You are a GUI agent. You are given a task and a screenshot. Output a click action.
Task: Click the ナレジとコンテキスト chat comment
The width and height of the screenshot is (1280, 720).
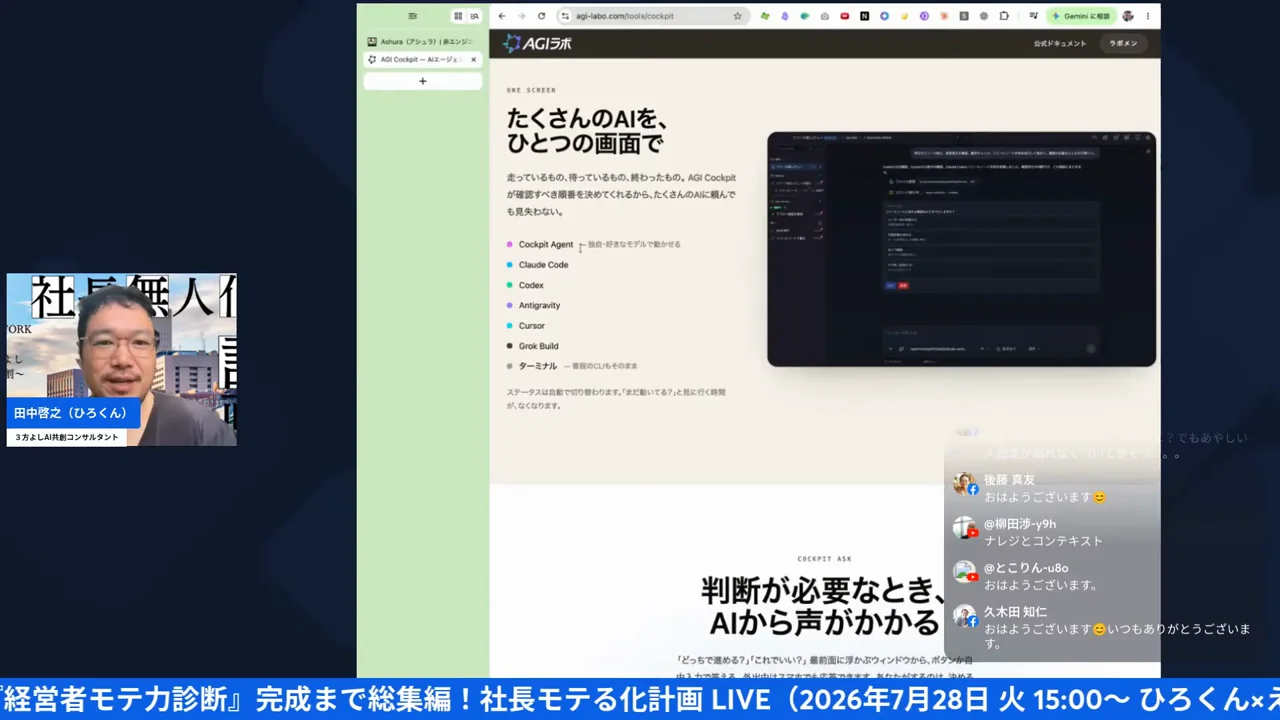click(x=1043, y=541)
